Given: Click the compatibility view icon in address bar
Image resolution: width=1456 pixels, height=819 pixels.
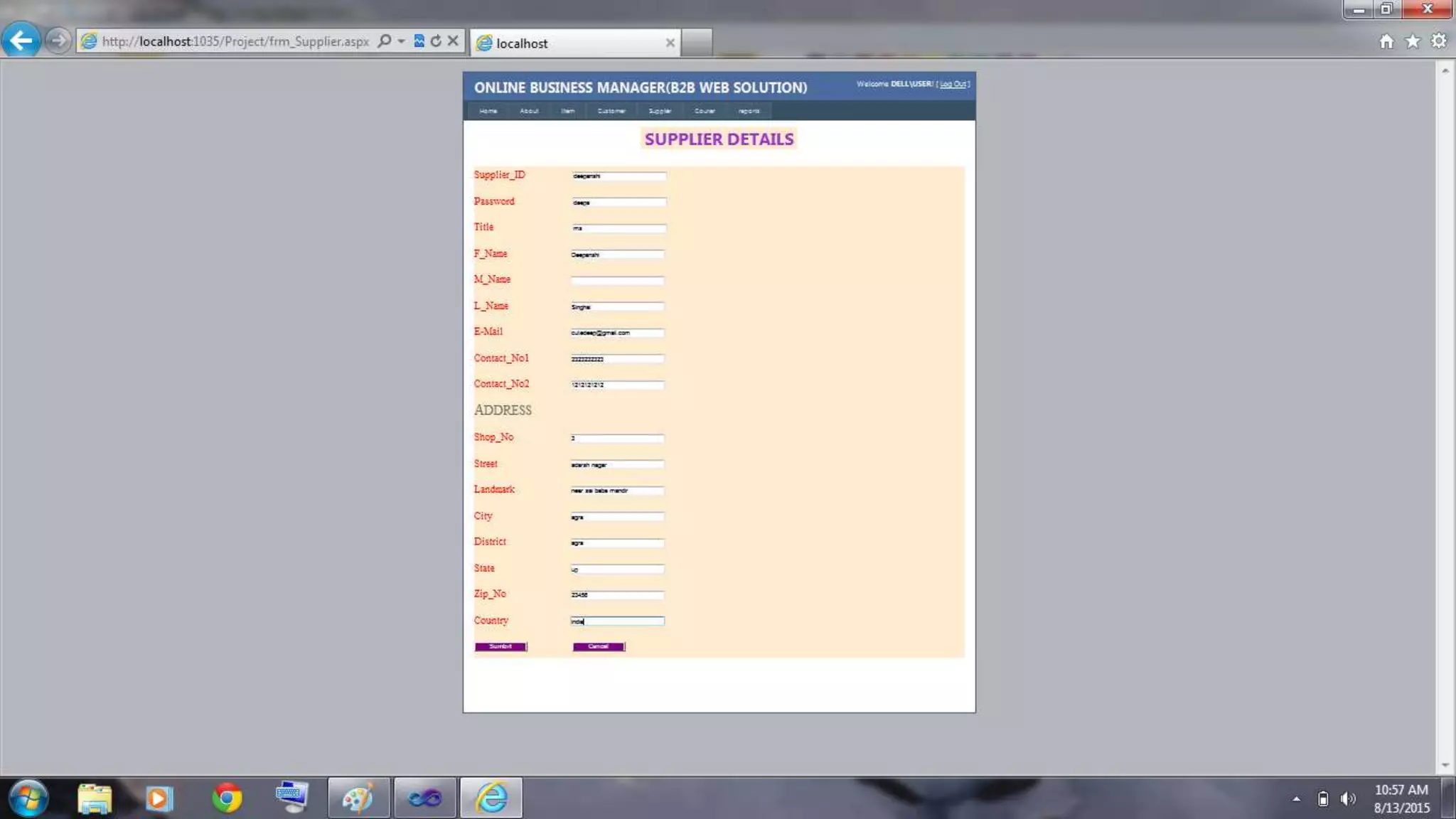Looking at the screenshot, I should pos(419,41).
